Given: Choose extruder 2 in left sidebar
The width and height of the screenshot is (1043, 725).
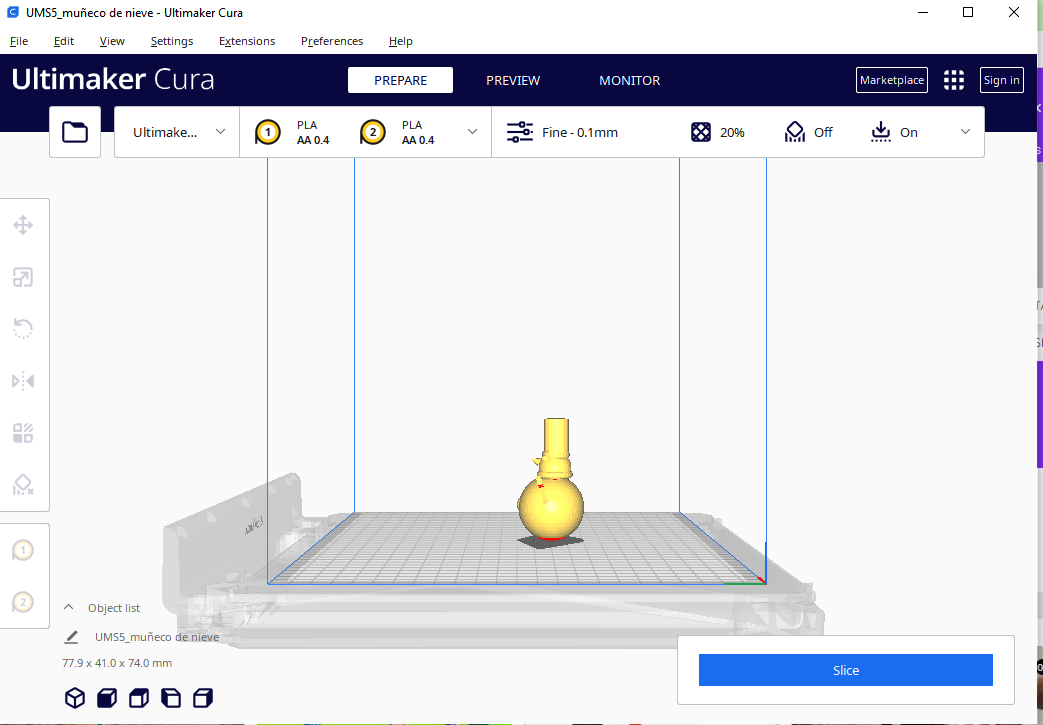Looking at the screenshot, I should tap(23, 602).
